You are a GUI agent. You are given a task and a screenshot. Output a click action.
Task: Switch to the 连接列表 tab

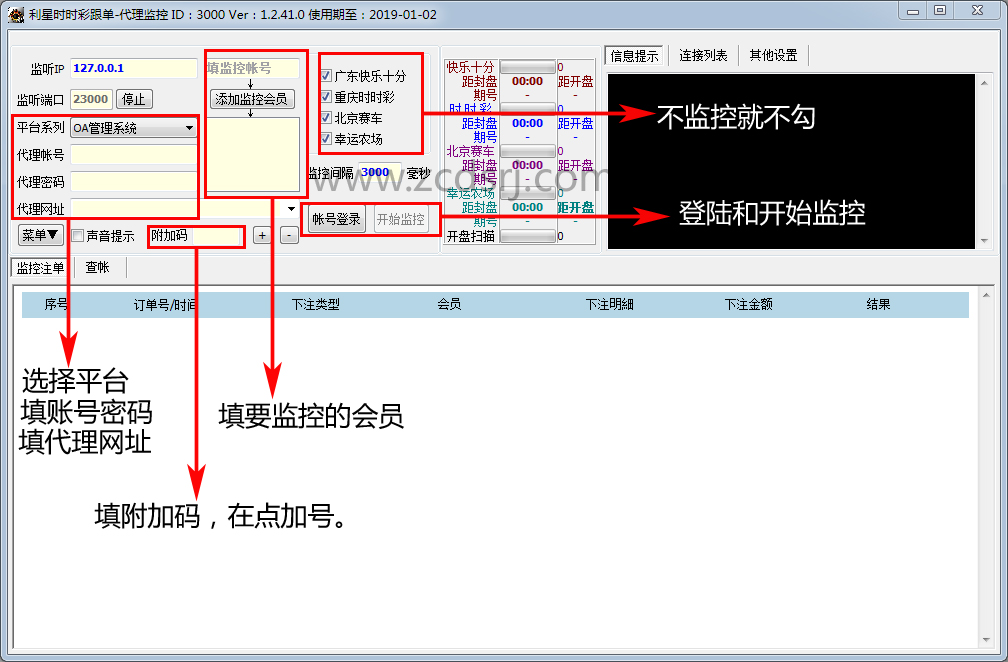click(704, 56)
